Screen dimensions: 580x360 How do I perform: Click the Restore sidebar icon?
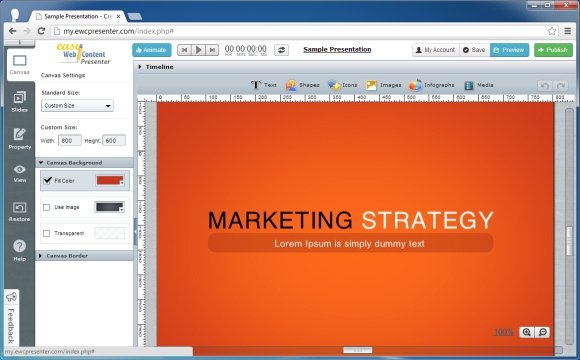click(20, 211)
